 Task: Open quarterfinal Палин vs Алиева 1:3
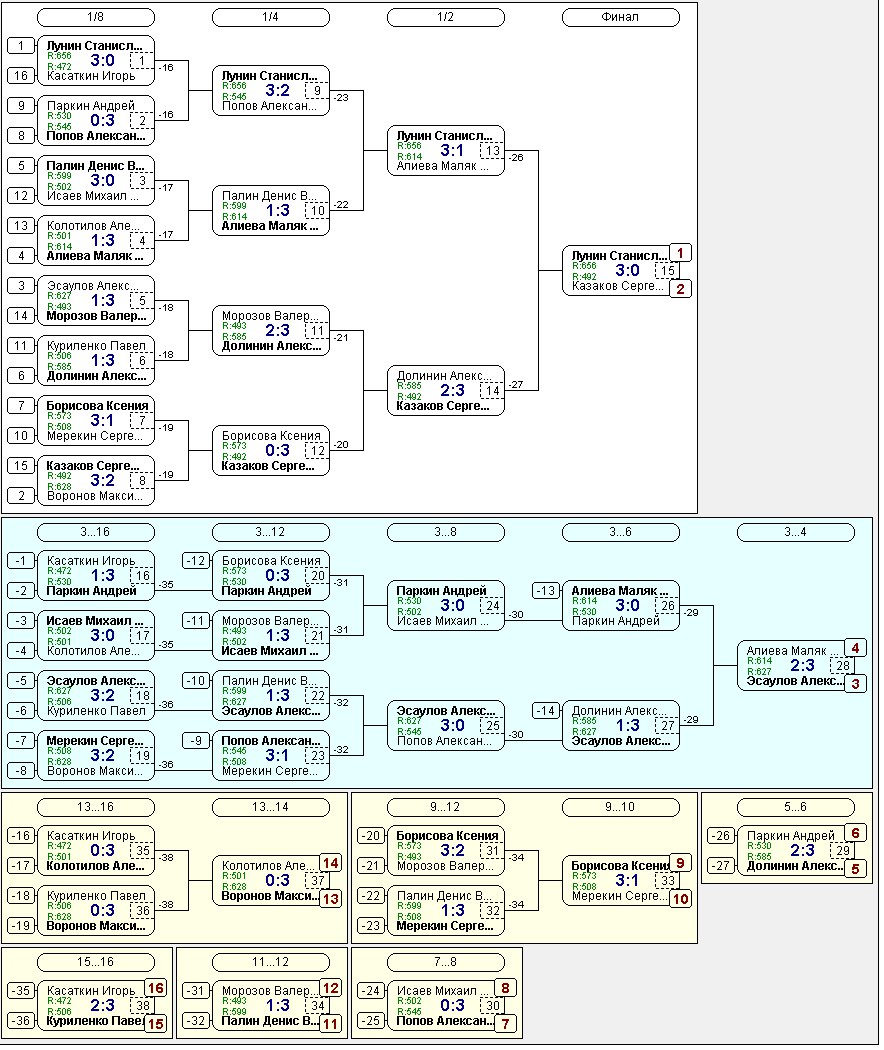271,210
